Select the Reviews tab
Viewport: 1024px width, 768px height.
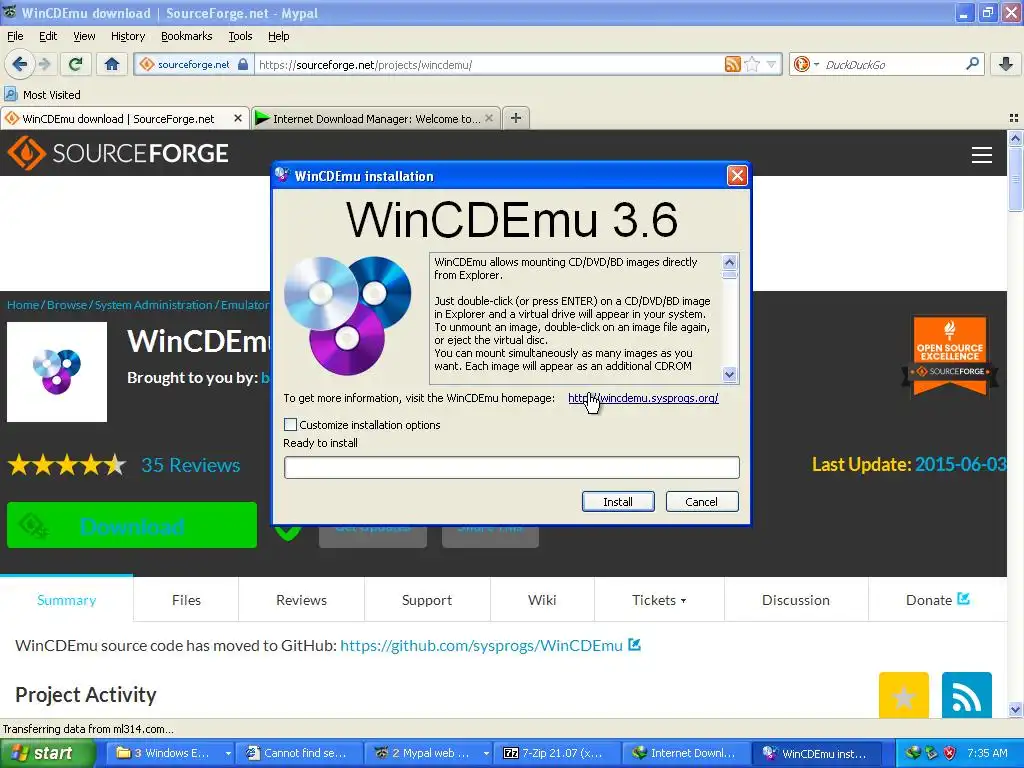[301, 600]
